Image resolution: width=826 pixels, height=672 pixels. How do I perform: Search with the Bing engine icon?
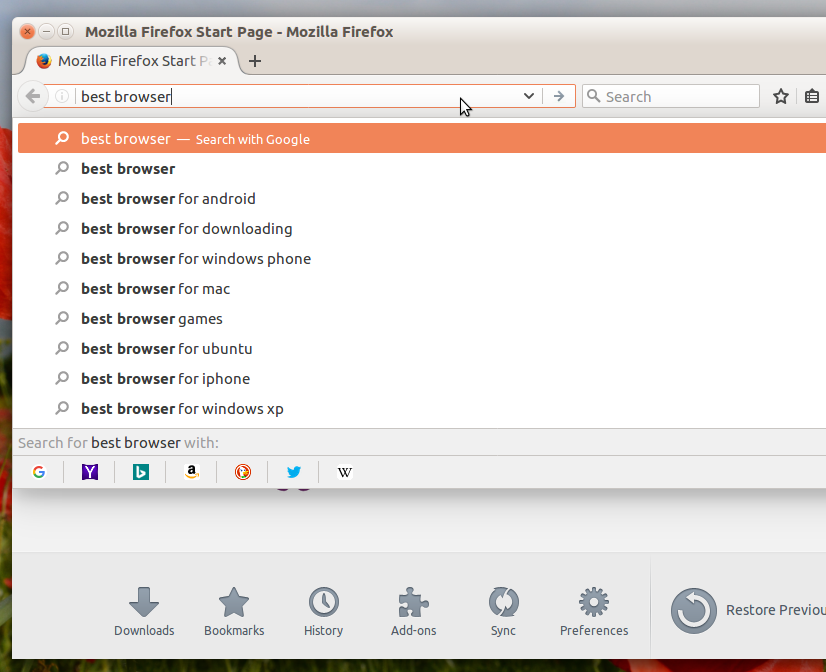141,472
